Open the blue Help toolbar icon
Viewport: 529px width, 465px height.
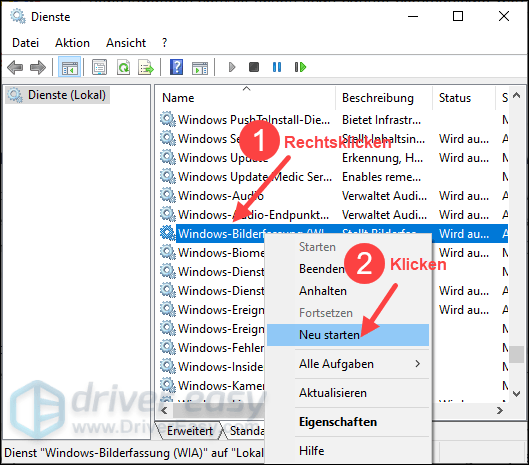[176, 67]
